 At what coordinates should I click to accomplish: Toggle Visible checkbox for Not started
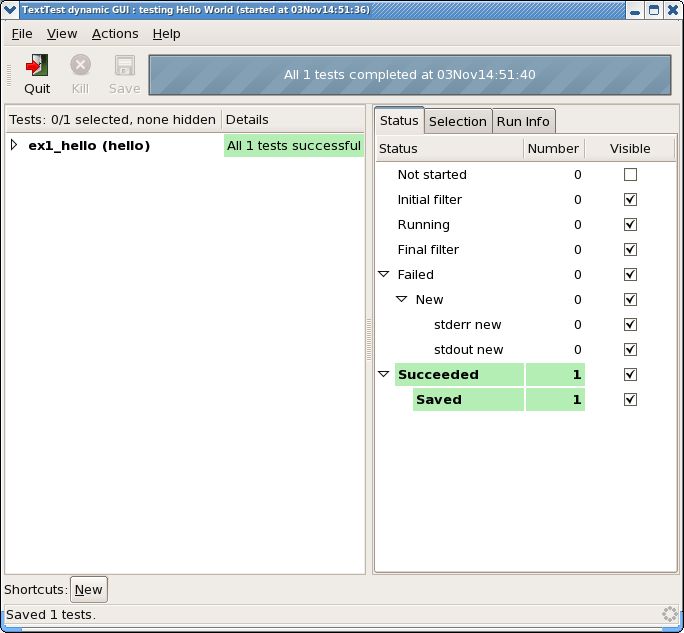coord(630,175)
